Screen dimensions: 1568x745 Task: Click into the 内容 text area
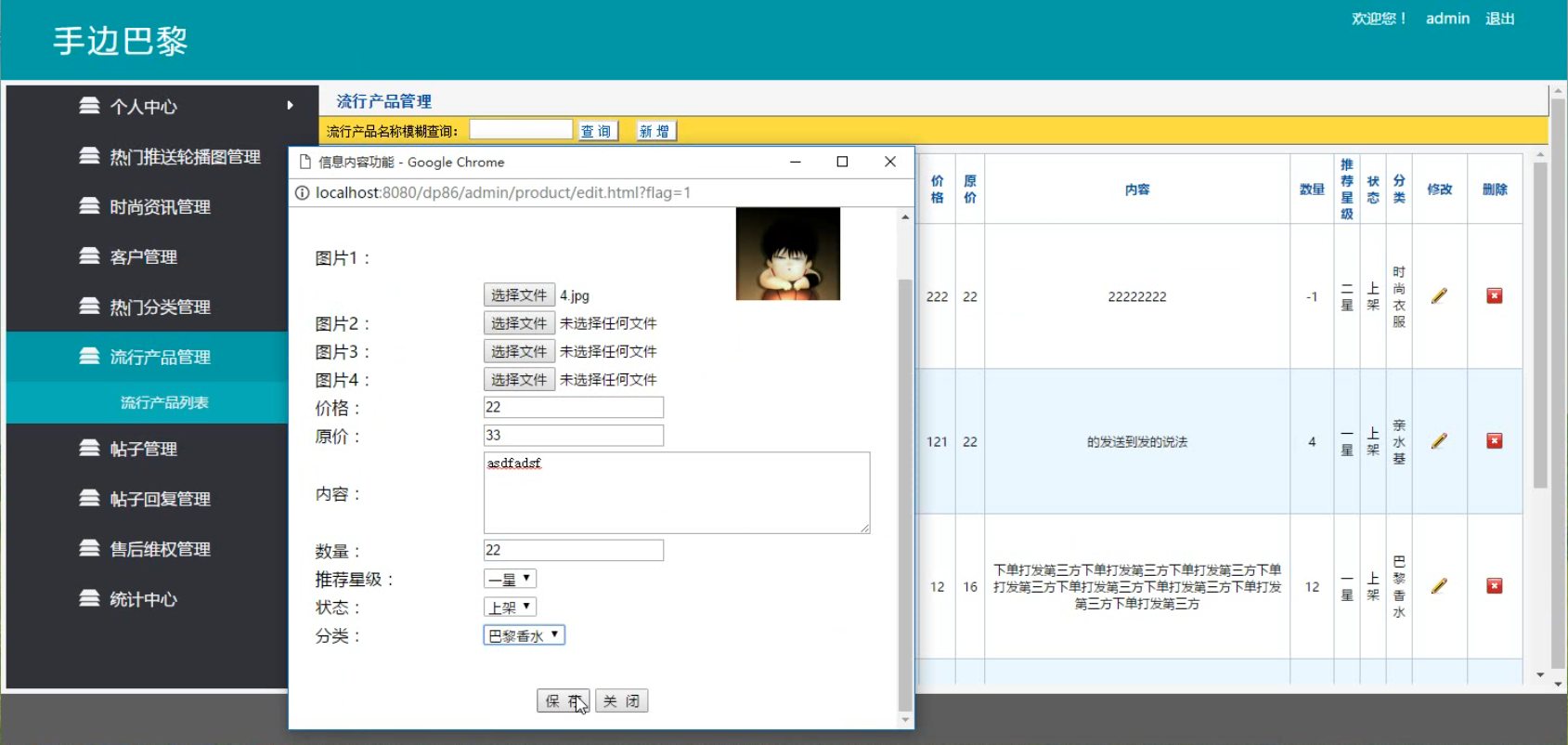click(677, 492)
